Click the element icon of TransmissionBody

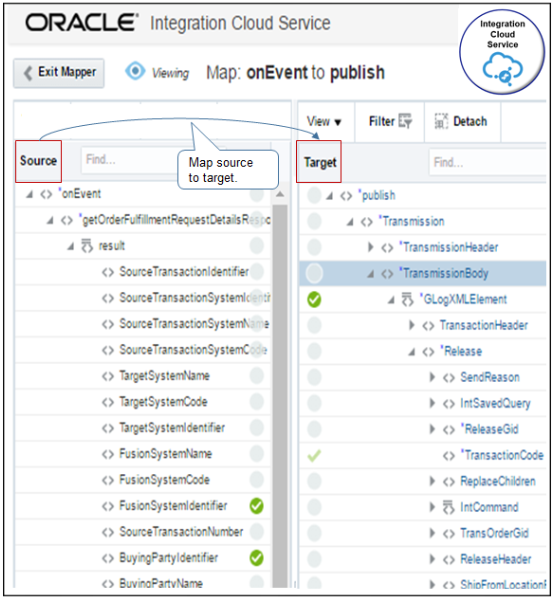(x=387, y=274)
